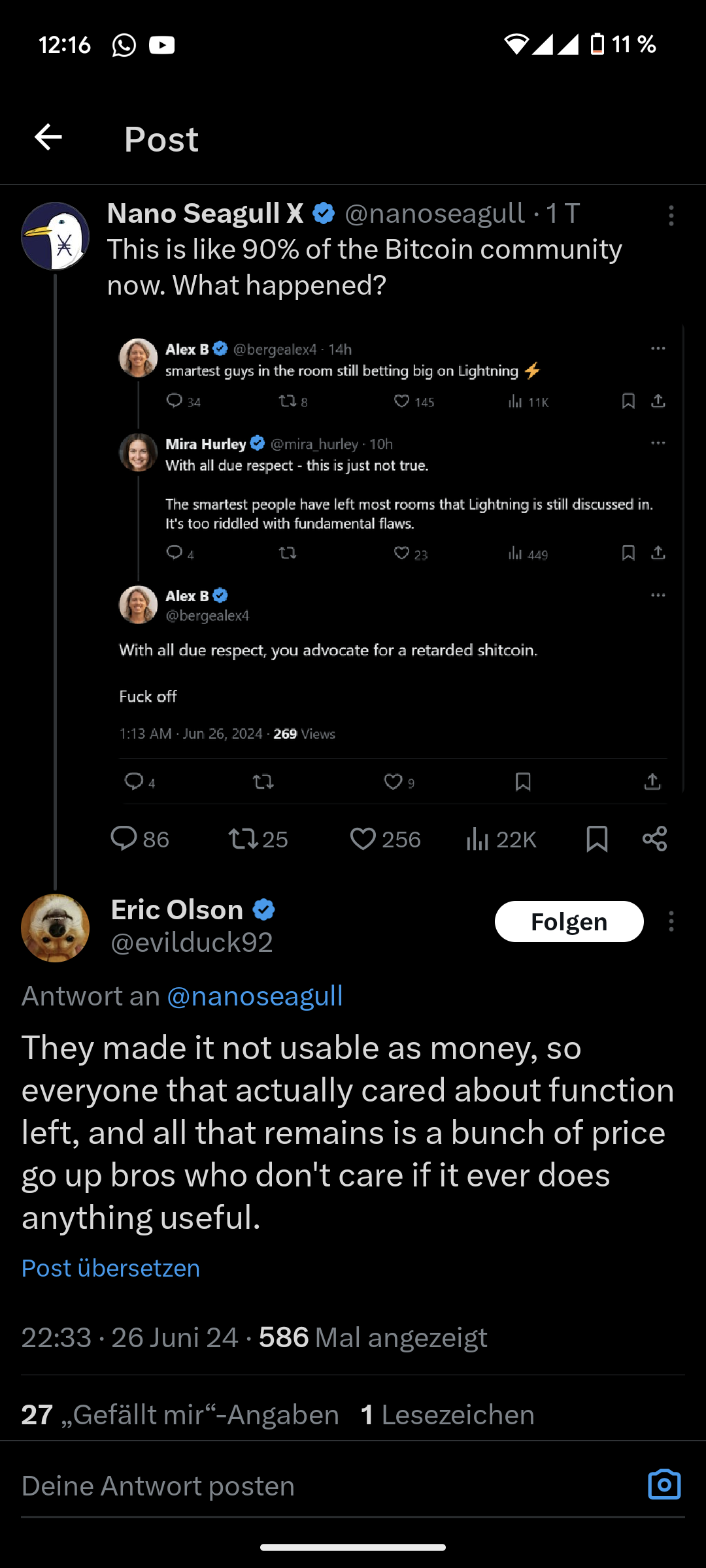
Task: Bookmark the Nano Seagull post
Action: click(597, 838)
